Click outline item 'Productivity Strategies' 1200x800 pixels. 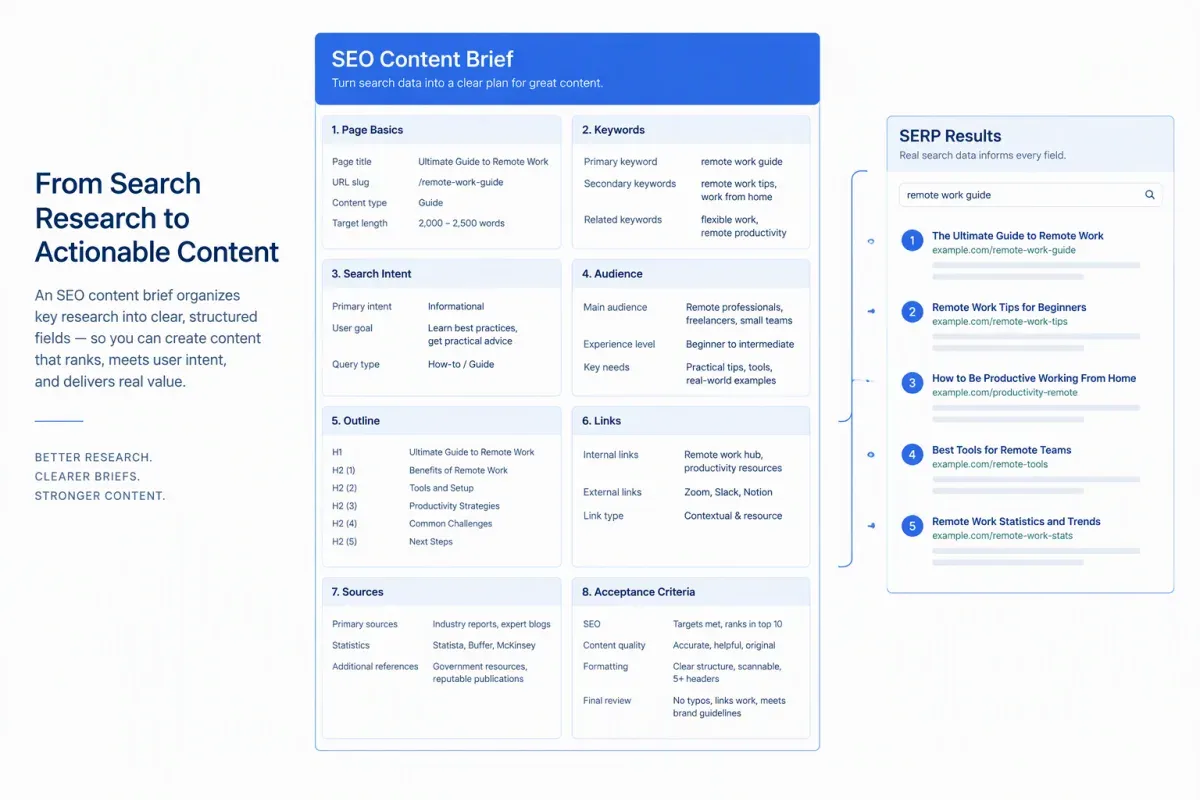point(454,506)
